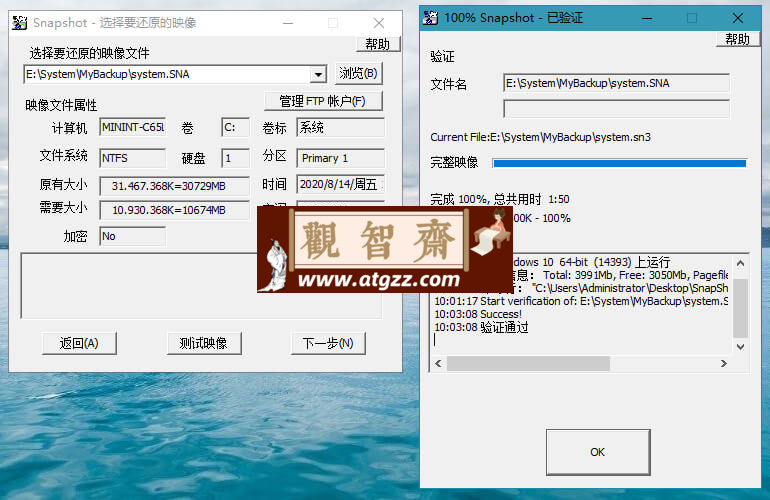Proceed with 下一步(N) button
This screenshot has width=770, height=500.
point(328,343)
